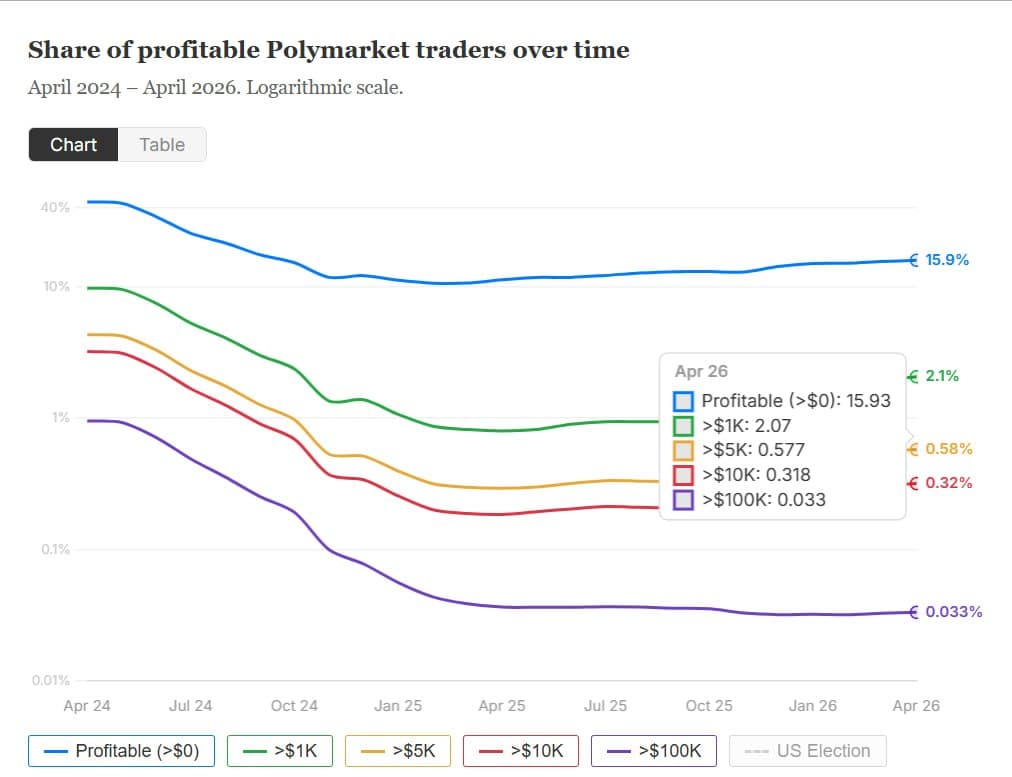The width and height of the screenshot is (1012, 777).
Task: Click the yellow >$5K swatch in tooltip
Action: coord(683,450)
